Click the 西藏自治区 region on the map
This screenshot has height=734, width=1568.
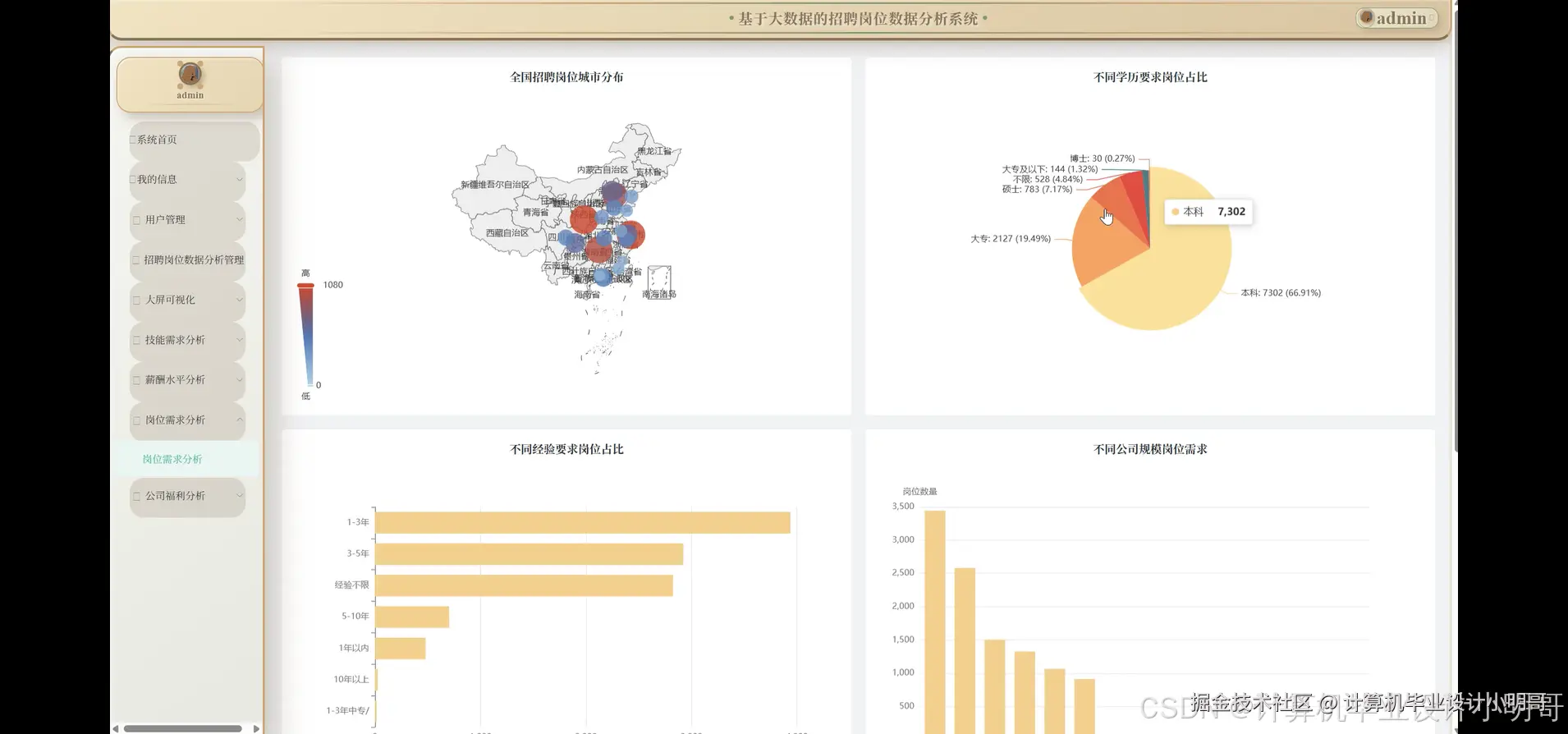(505, 234)
